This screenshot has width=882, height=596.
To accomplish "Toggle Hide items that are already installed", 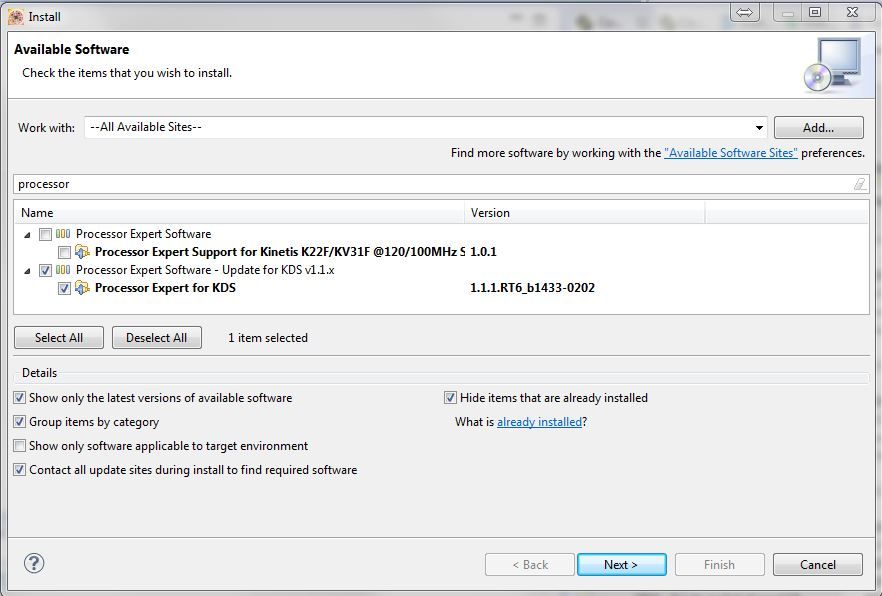I will pos(450,398).
